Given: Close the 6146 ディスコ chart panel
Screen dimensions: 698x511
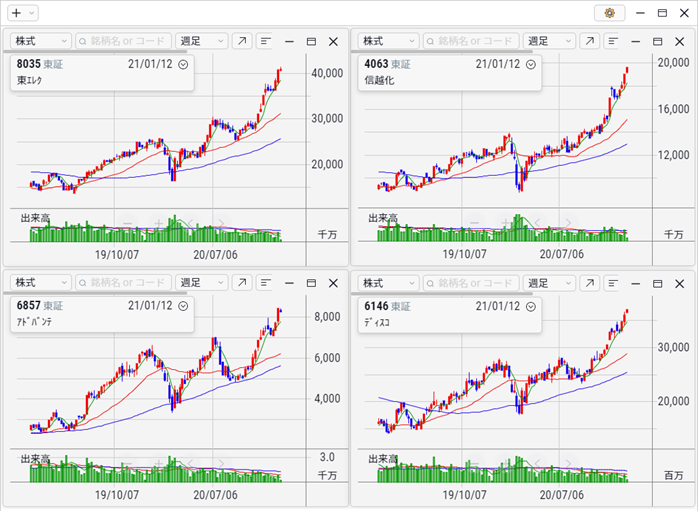Looking at the screenshot, I should 679,284.
